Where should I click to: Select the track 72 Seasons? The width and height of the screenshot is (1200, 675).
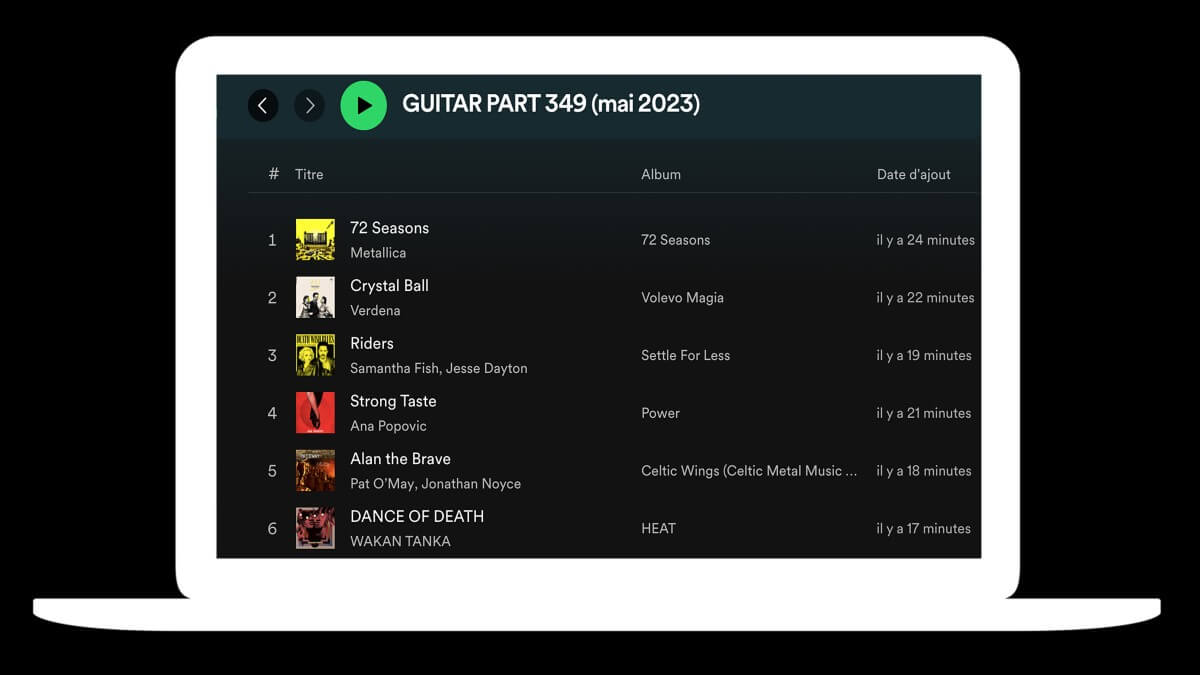389,228
